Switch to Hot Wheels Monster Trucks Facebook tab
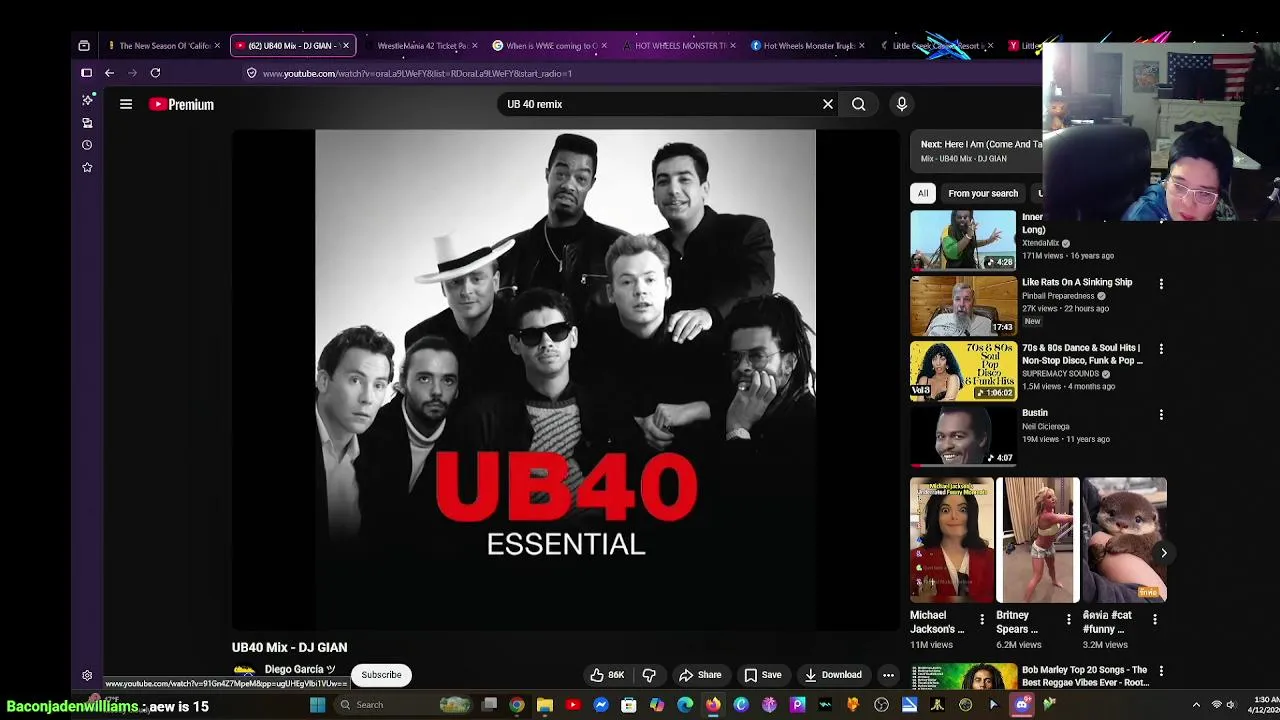 [807, 45]
